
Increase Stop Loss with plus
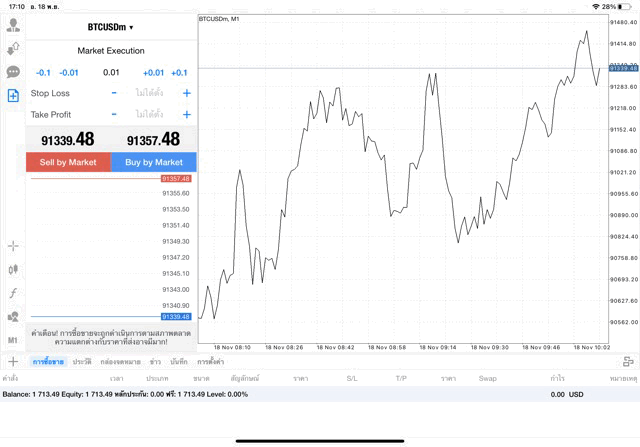pos(187,93)
